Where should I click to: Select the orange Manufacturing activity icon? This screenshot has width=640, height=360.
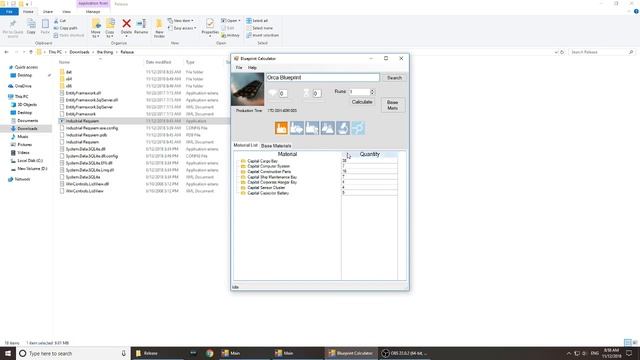(x=281, y=128)
